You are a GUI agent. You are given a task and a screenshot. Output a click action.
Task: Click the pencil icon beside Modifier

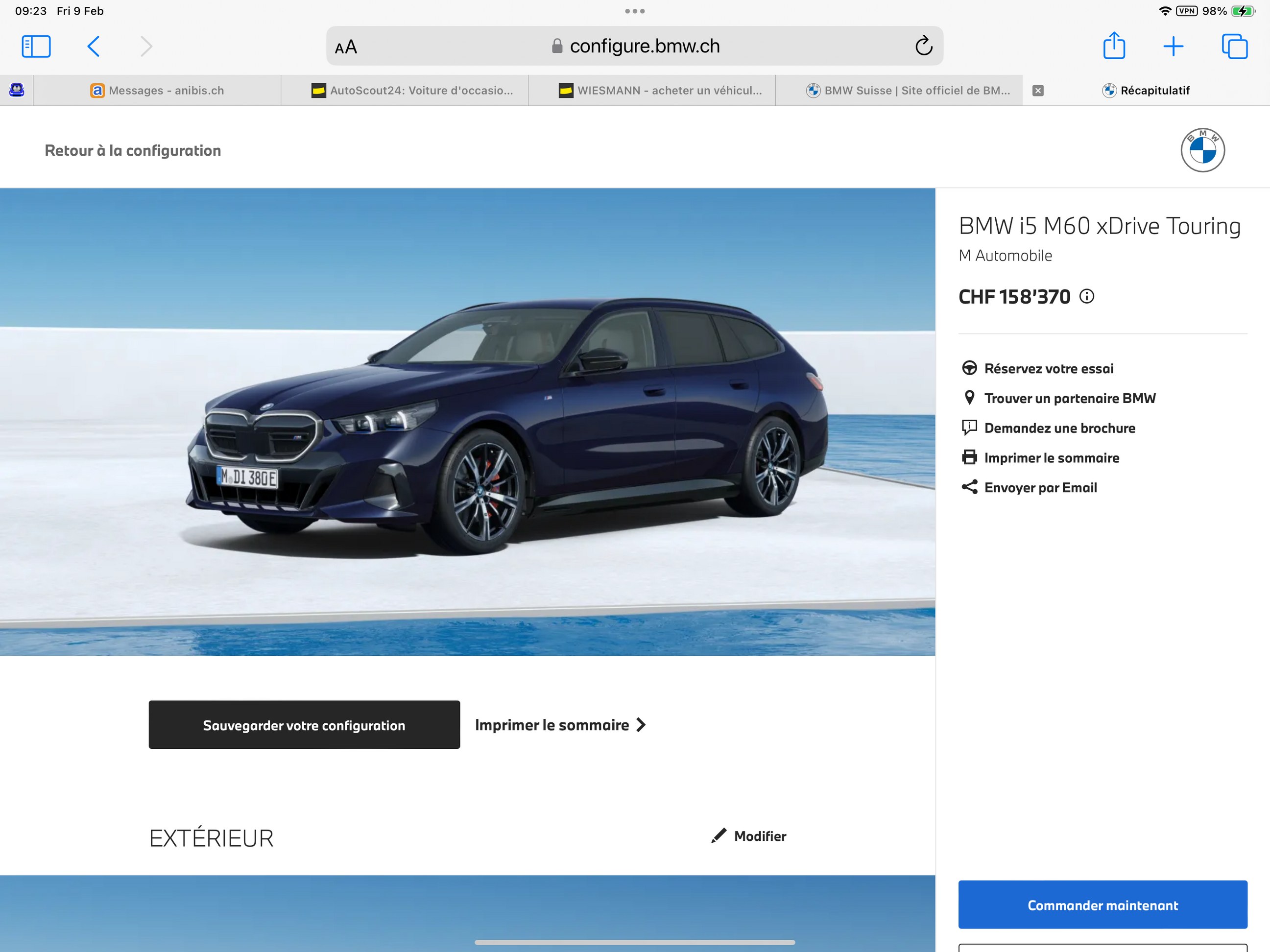(718, 836)
